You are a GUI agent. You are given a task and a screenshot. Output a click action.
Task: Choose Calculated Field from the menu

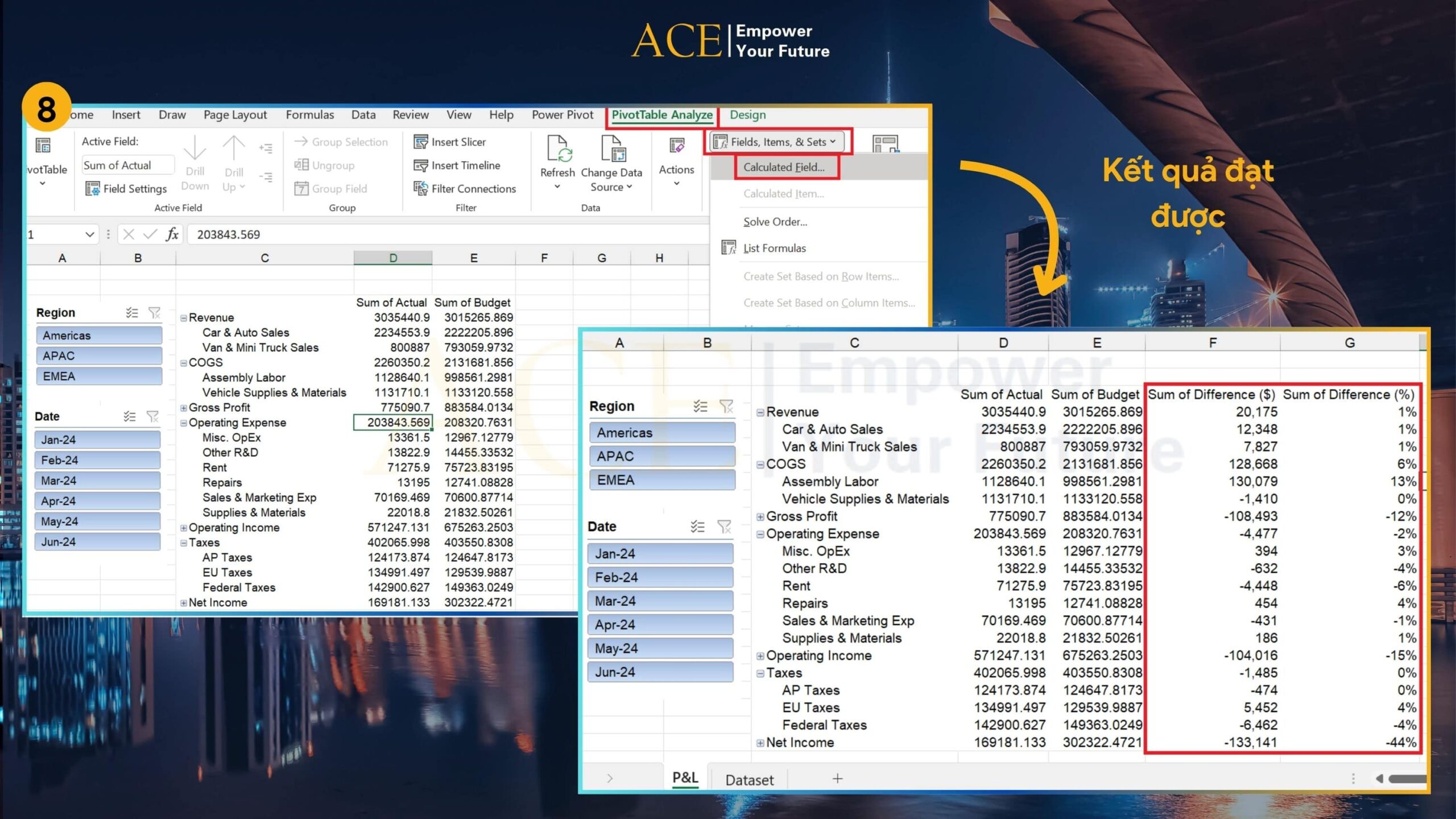(x=785, y=167)
